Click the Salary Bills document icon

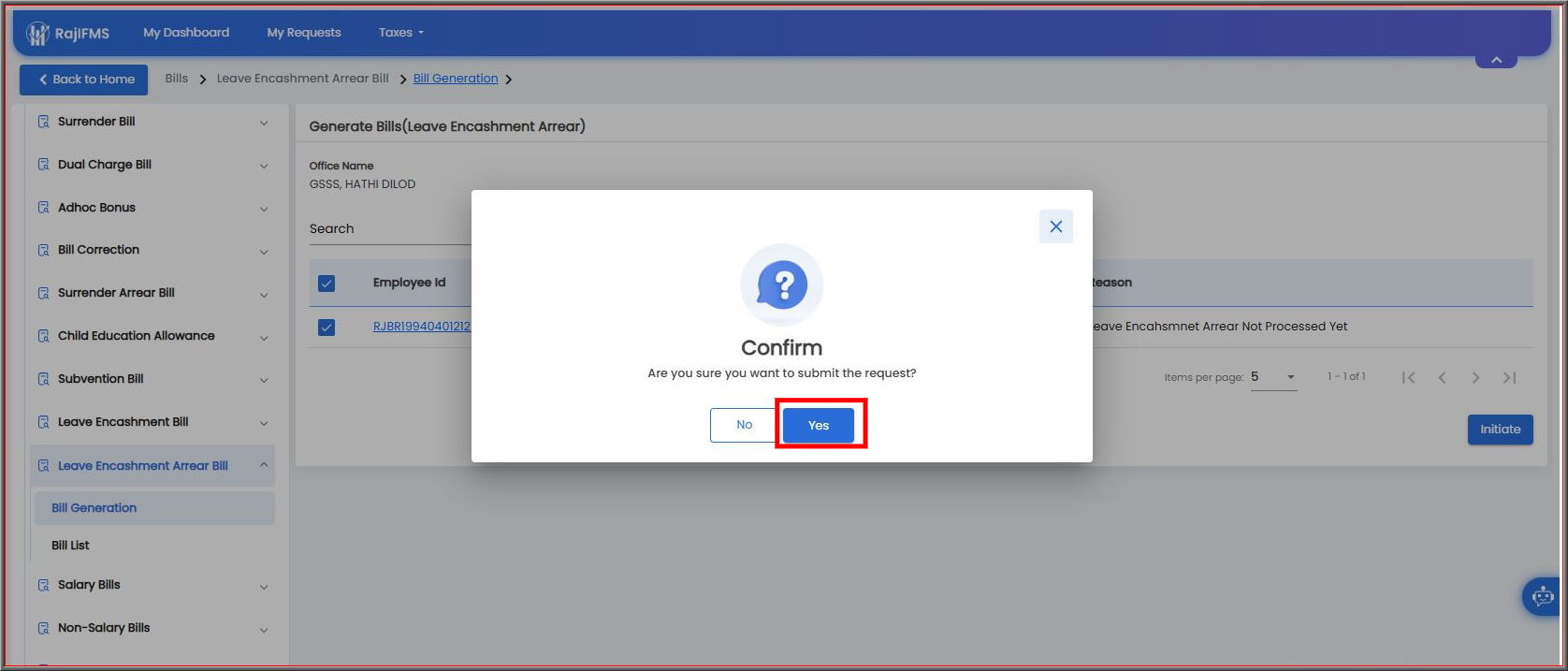coord(43,585)
